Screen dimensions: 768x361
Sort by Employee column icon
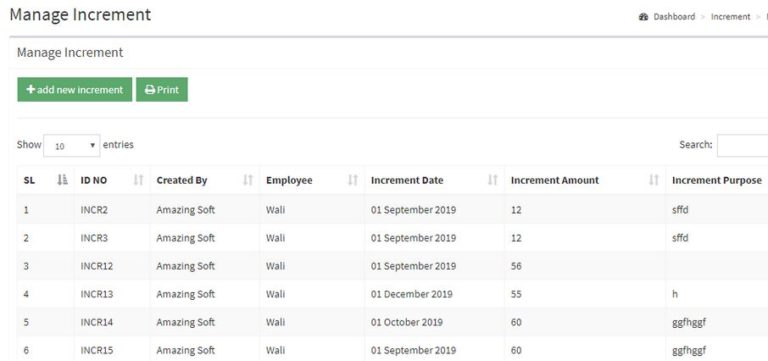pos(353,180)
